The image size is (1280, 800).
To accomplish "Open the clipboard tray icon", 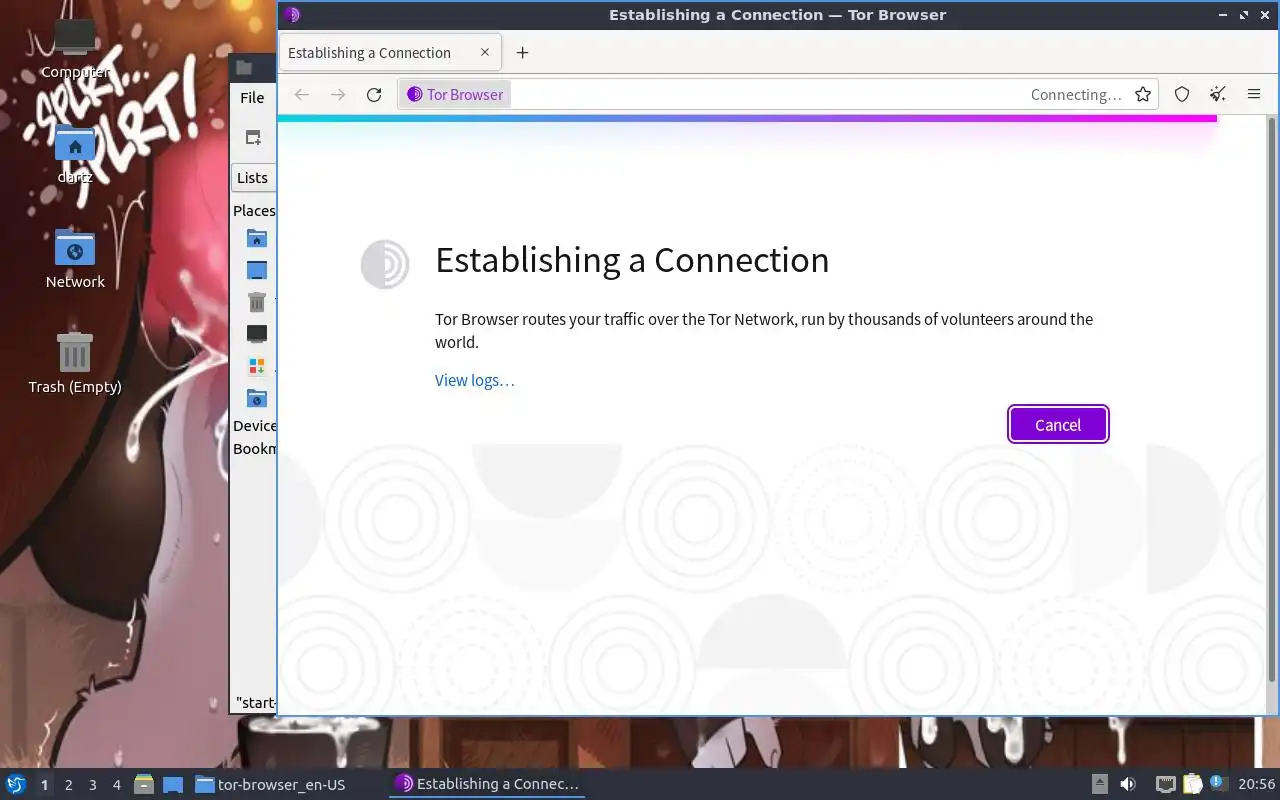I will [x=1192, y=785].
